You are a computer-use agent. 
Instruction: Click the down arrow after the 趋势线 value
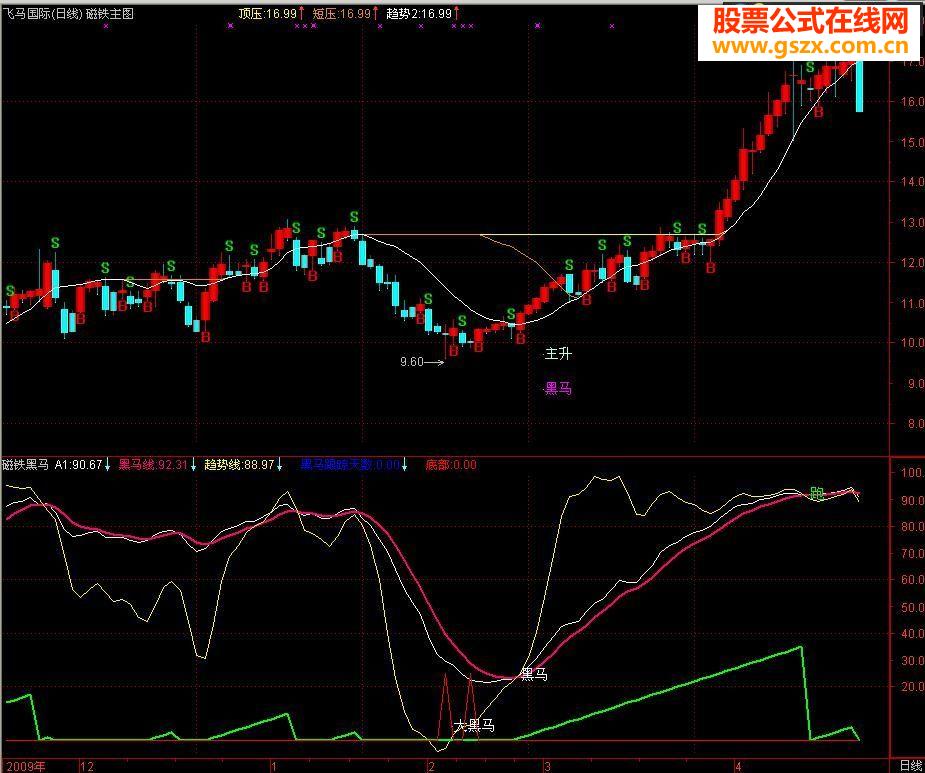[280, 465]
